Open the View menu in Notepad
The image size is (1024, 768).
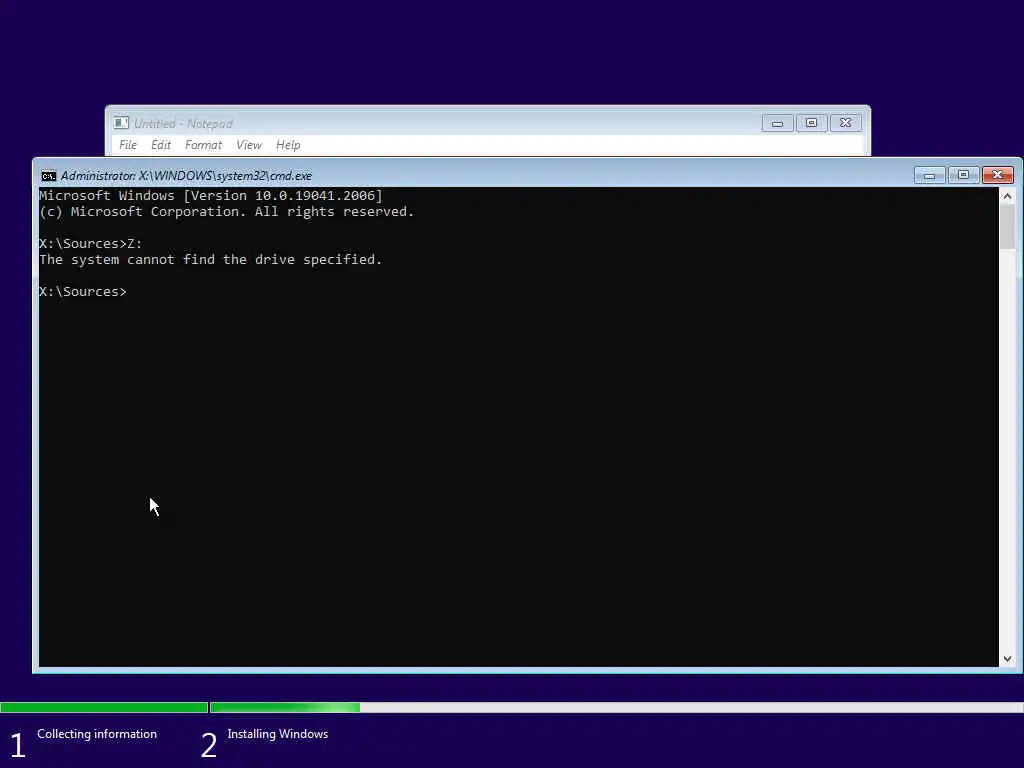click(249, 145)
